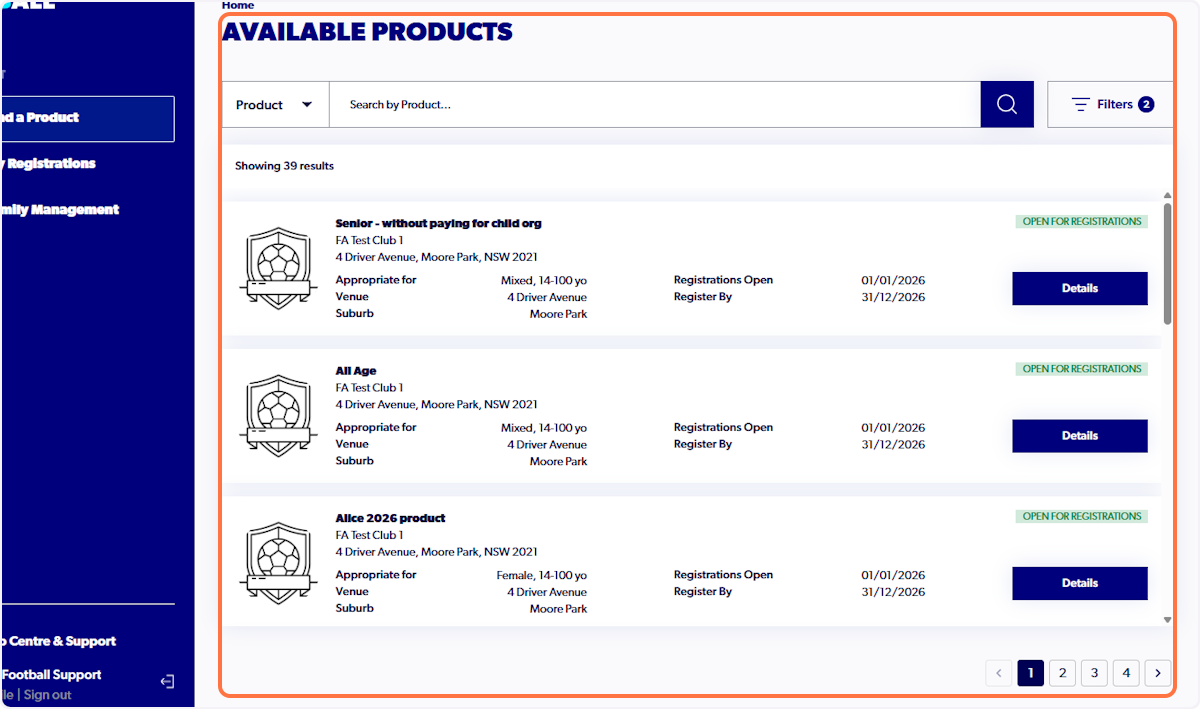This screenshot has height=709, width=1200.
Task: Click the Available Products heading
Action: (367, 32)
